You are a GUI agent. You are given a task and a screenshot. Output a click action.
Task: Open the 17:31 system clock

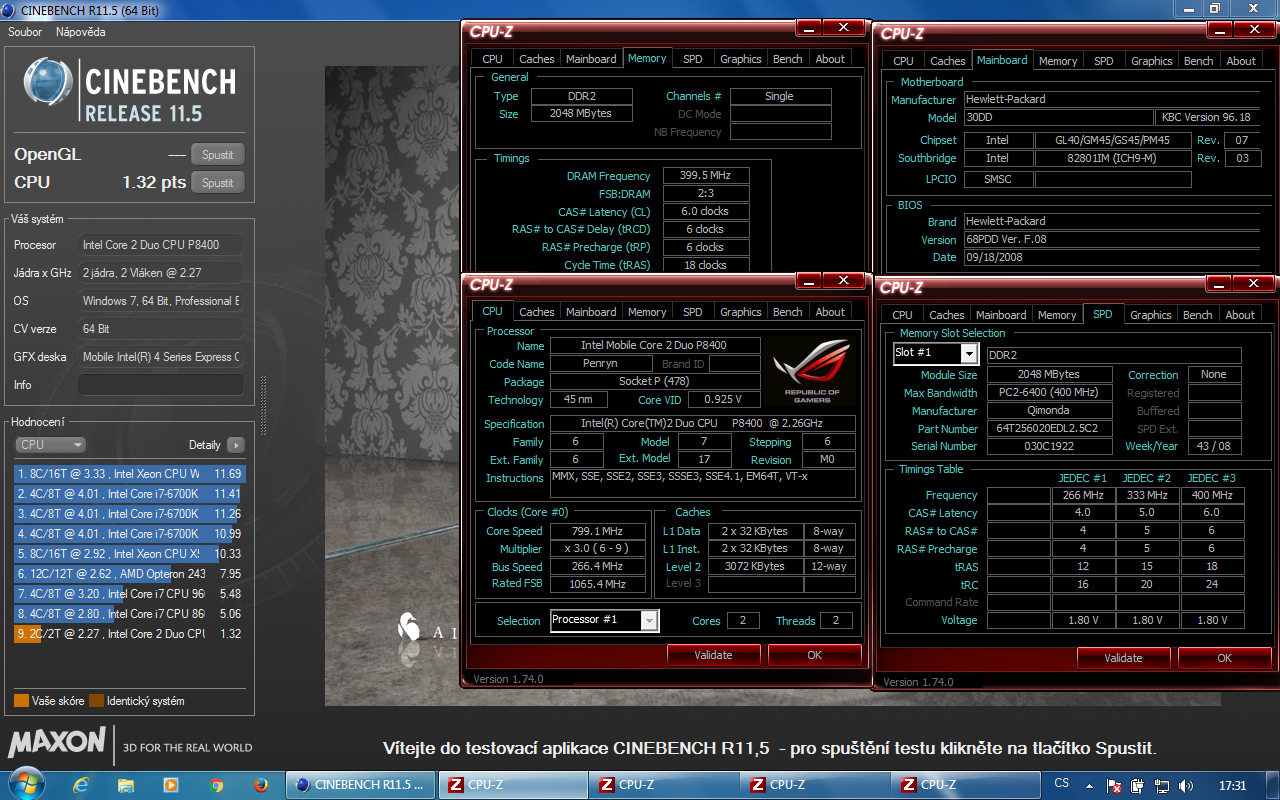[x=1233, y=786]
